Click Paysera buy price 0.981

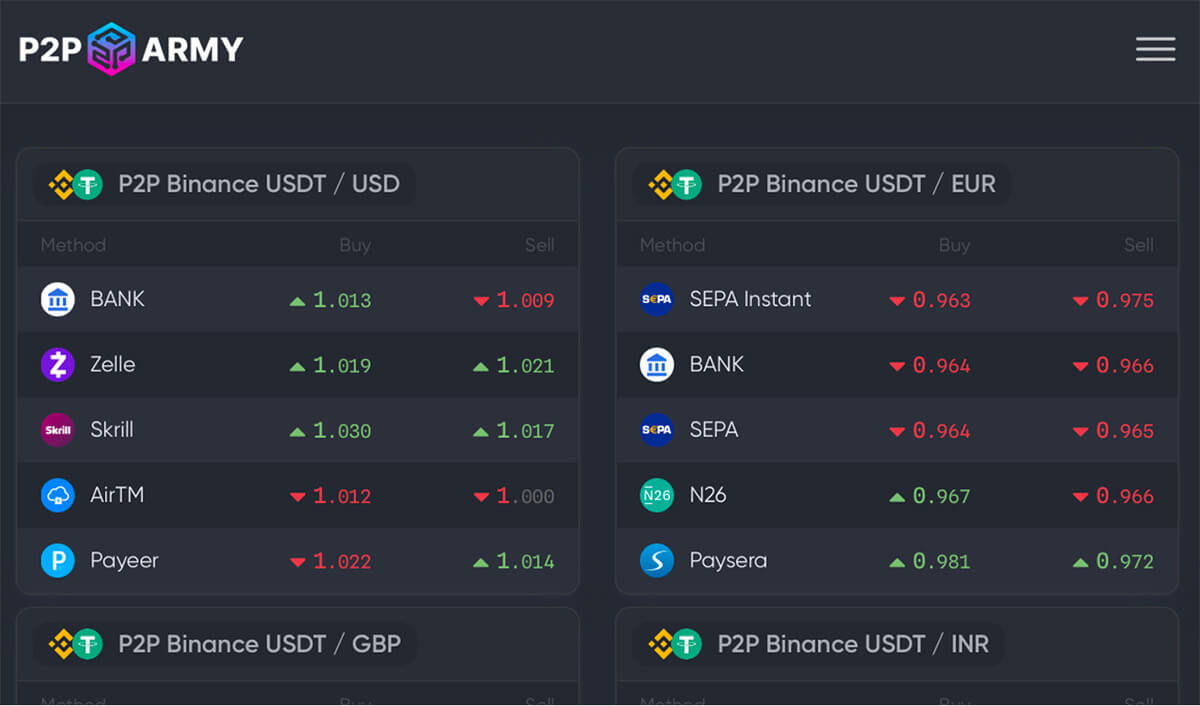941,561
